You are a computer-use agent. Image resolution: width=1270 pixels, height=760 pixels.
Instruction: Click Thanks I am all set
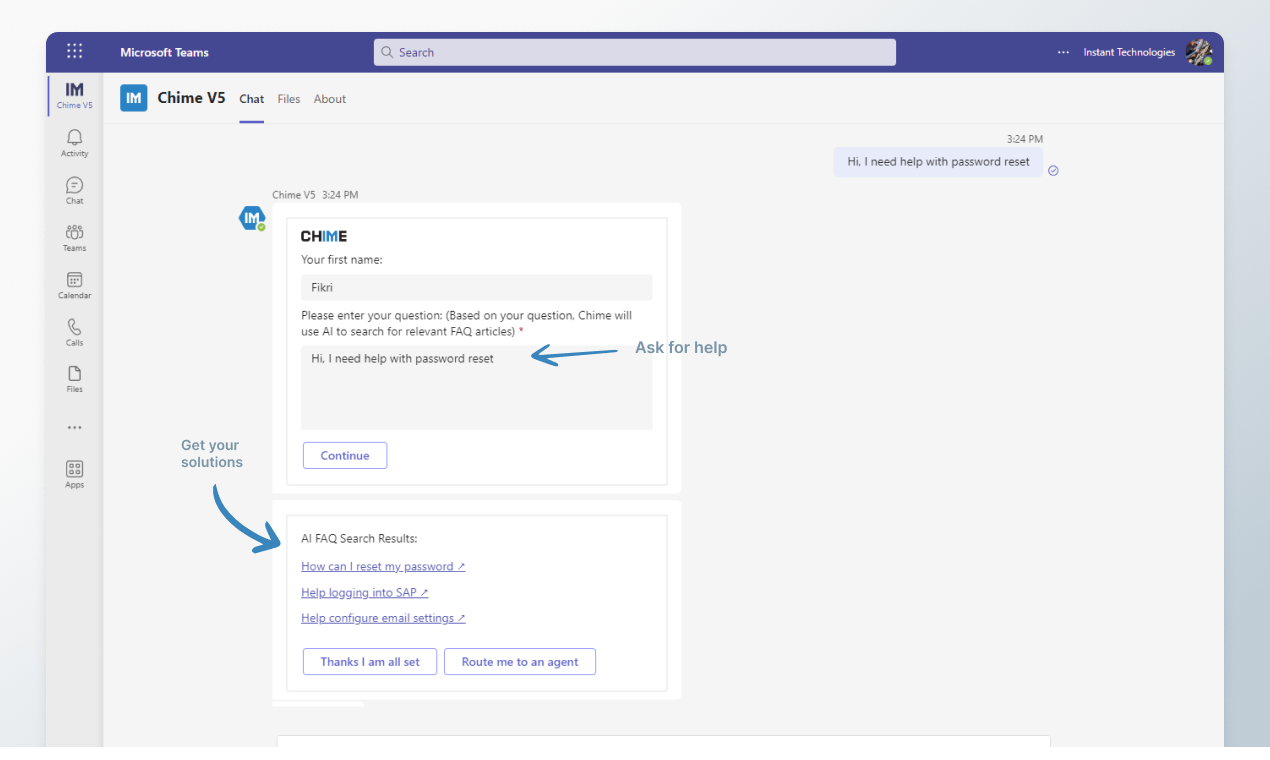point(370,662)
